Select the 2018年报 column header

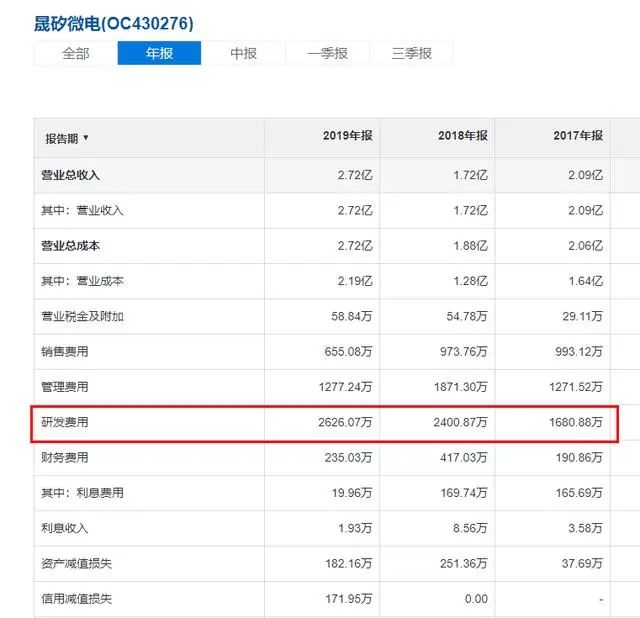click(463, 136)
